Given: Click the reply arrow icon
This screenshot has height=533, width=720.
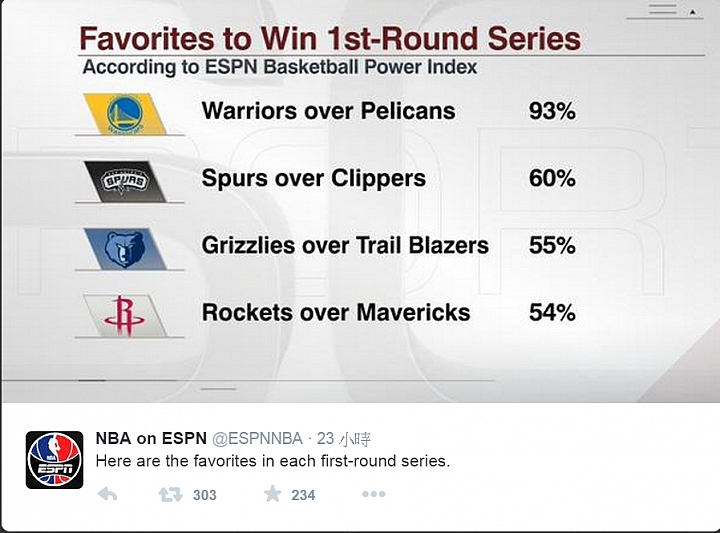Looking at the screenshot, I should pyautogui.click(x=107, y=494).
